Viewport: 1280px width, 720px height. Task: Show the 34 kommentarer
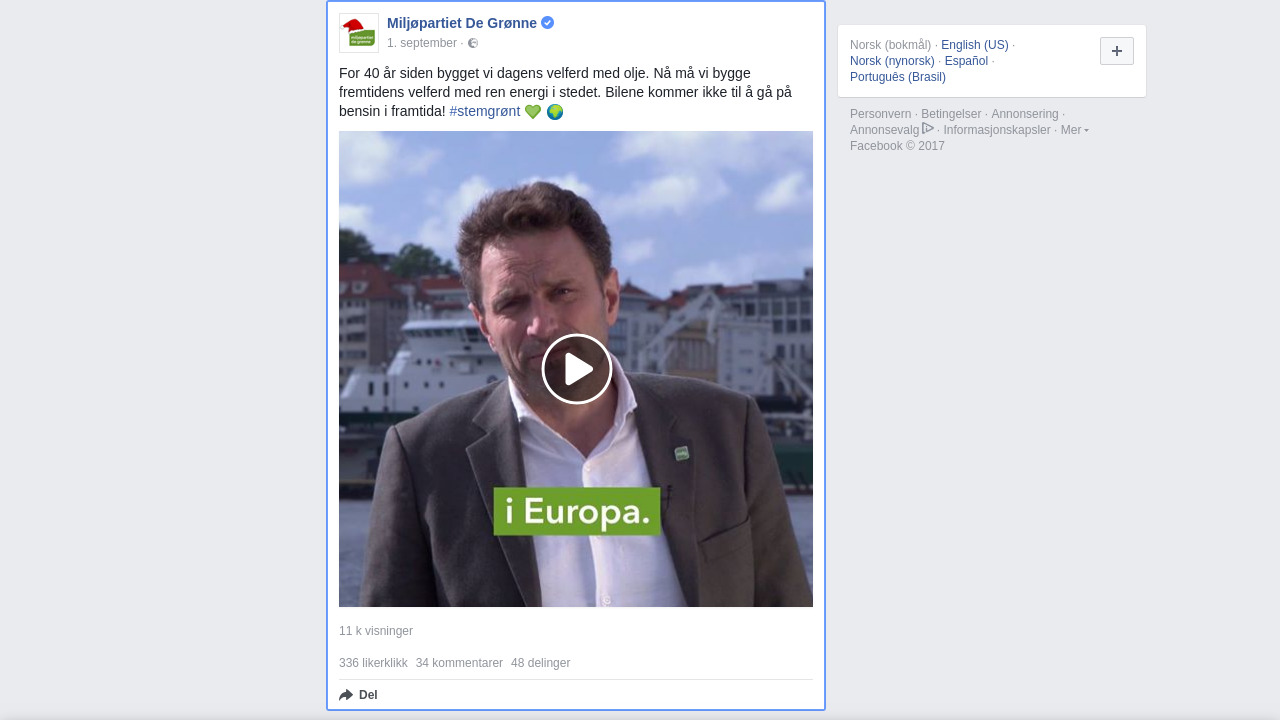459,663
